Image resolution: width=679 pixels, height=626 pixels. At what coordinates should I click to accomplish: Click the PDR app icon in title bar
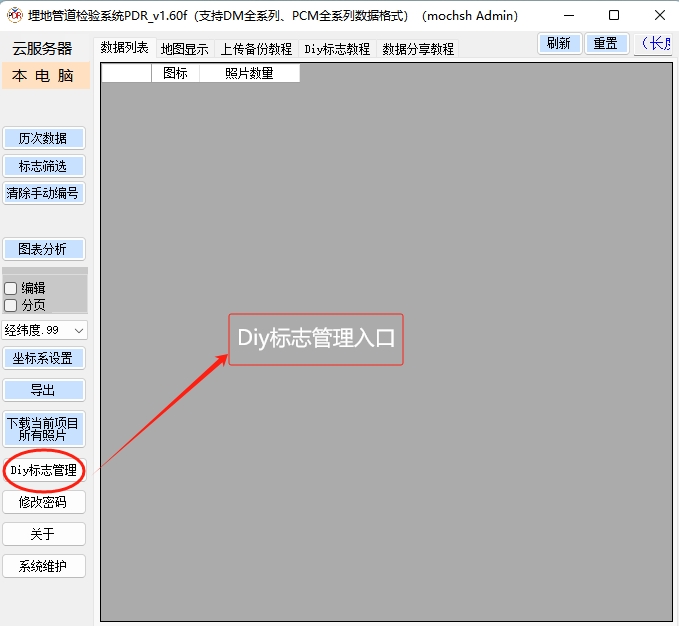pyautogui.click(x=15, y=15)
